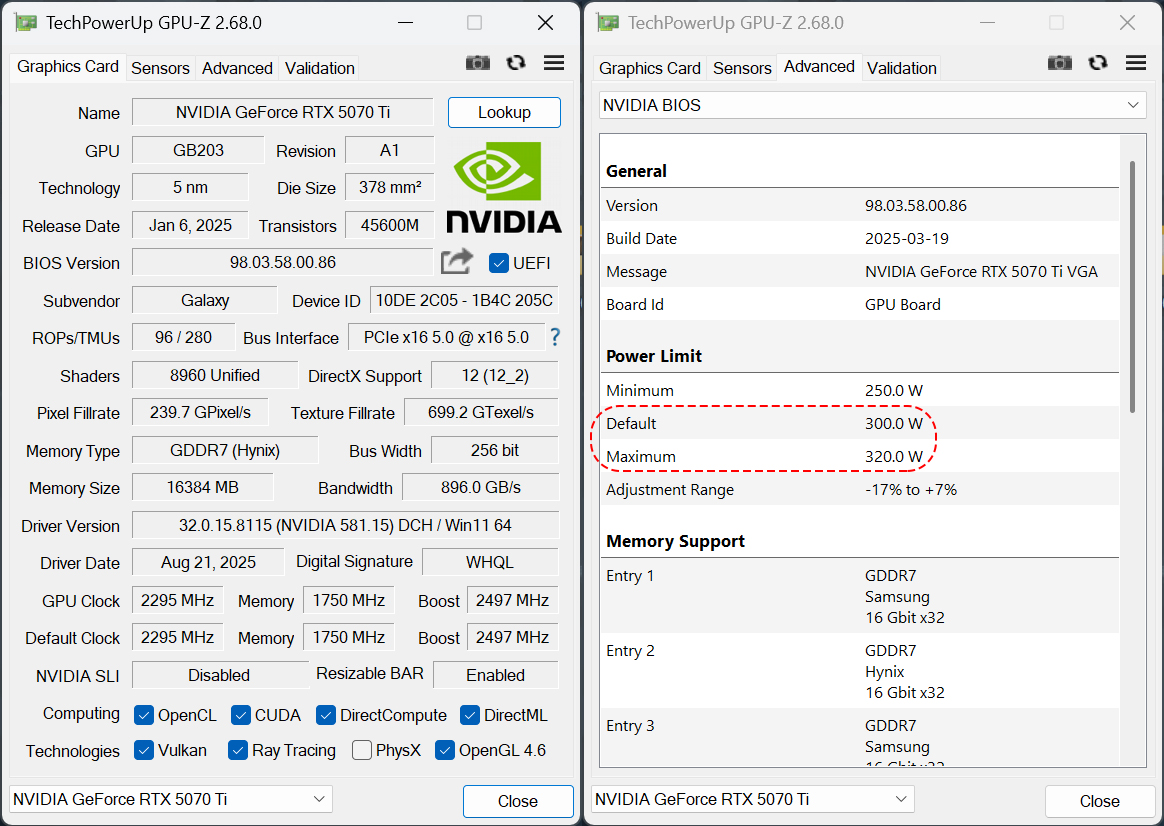Click the Name field showing RTX 5070 Ti
The height and width of the screenshot is (826, 1164).
283,112
